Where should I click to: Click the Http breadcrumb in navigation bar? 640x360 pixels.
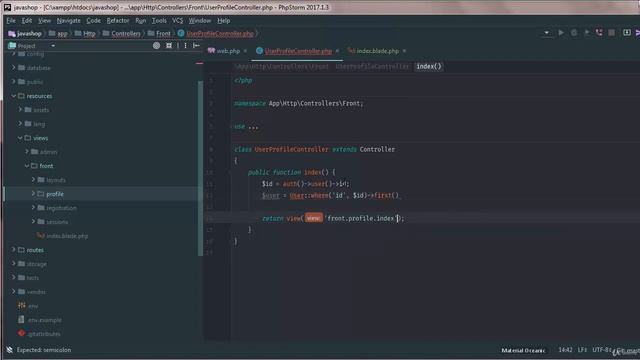(85, 33)
